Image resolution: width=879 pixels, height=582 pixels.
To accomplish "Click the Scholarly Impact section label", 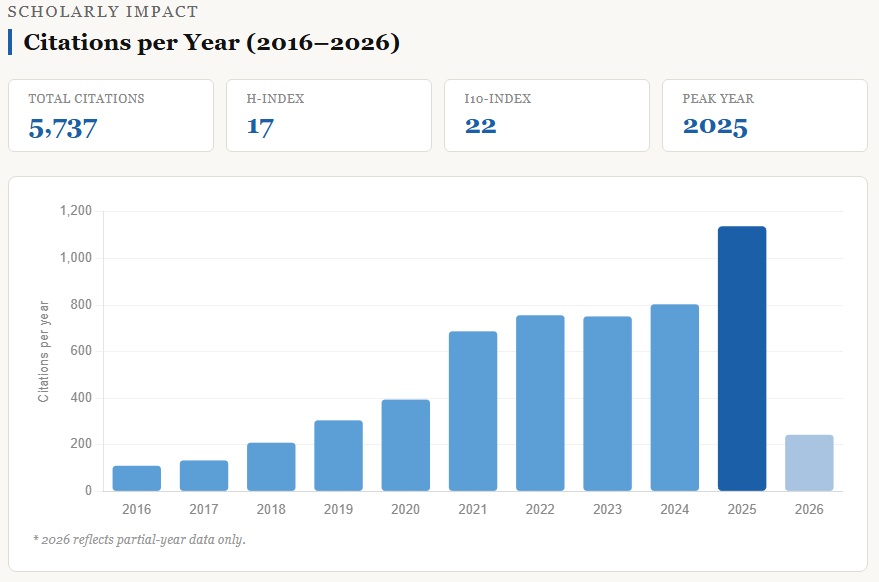I will pyautogui.click(x=102, y=12).
